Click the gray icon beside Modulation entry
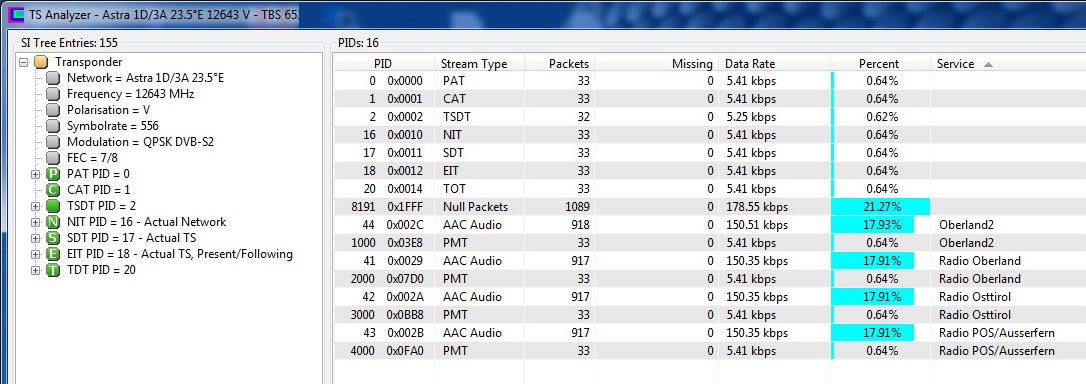The width and height of the screenshot is (1086, 384). (53, 142)
